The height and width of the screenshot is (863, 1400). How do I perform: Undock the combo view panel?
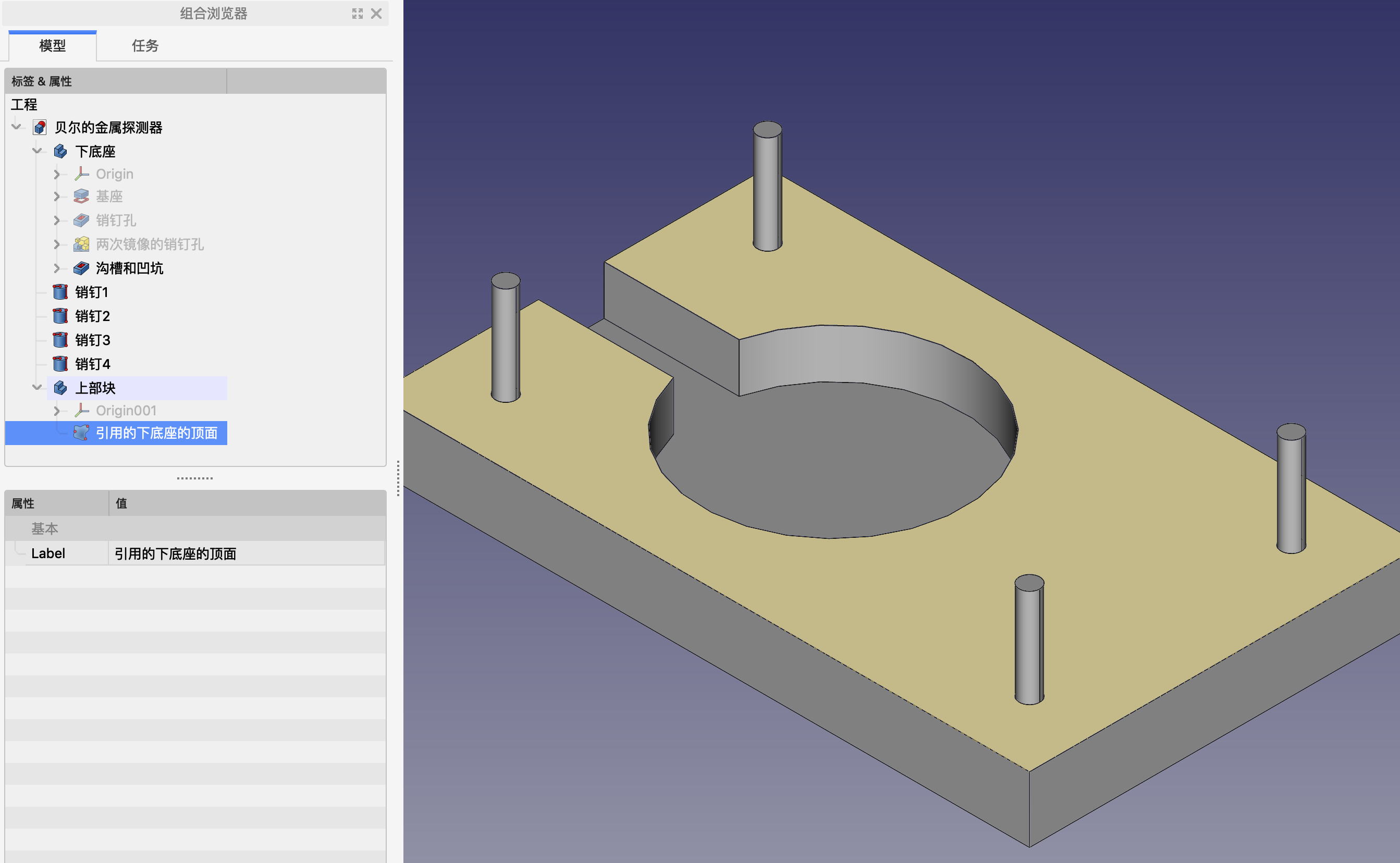357,14
